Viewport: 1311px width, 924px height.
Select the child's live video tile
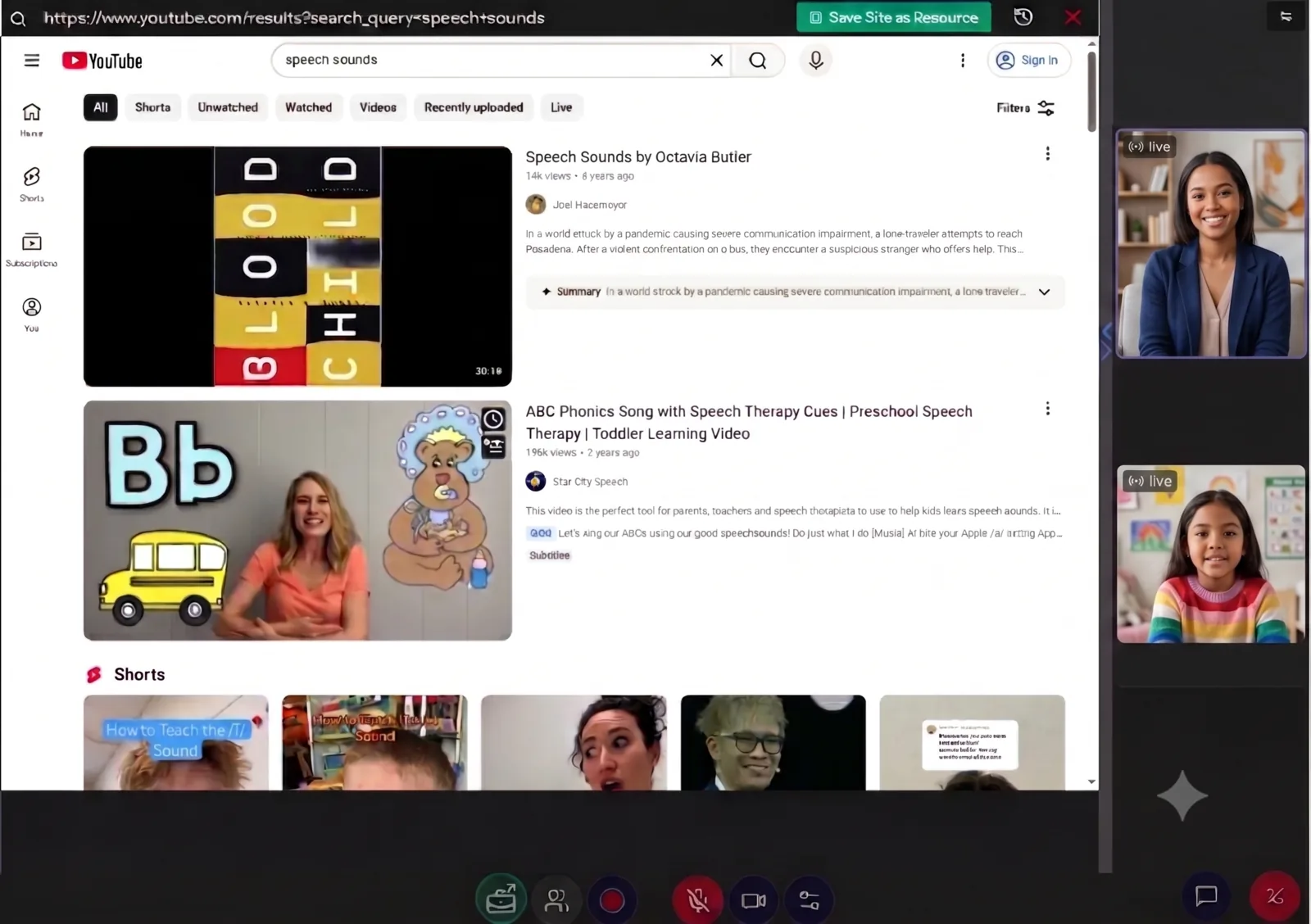click(x=1211, y=554)
